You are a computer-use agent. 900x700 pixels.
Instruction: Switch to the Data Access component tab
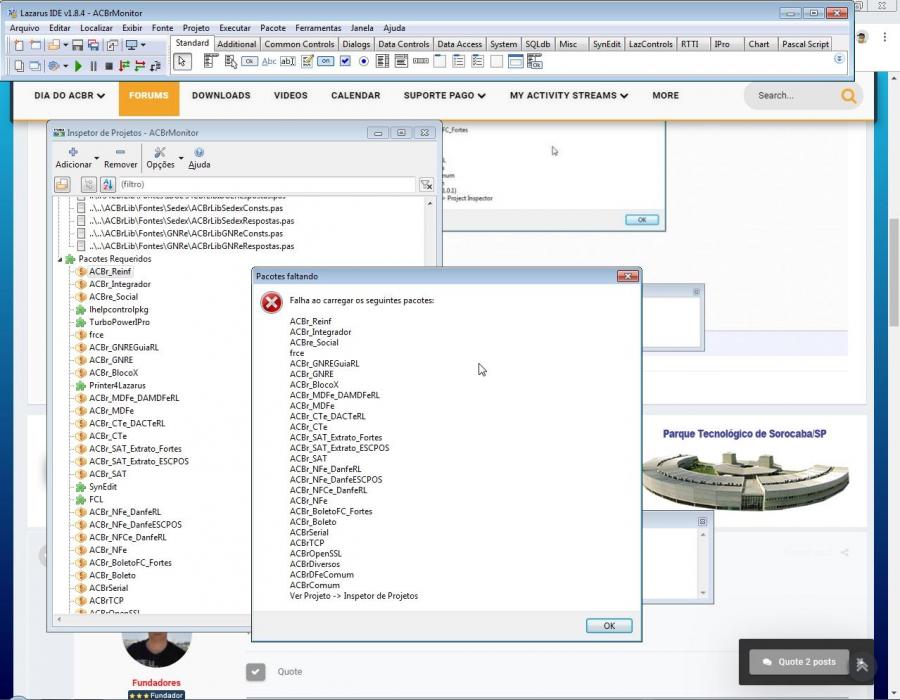459,44
